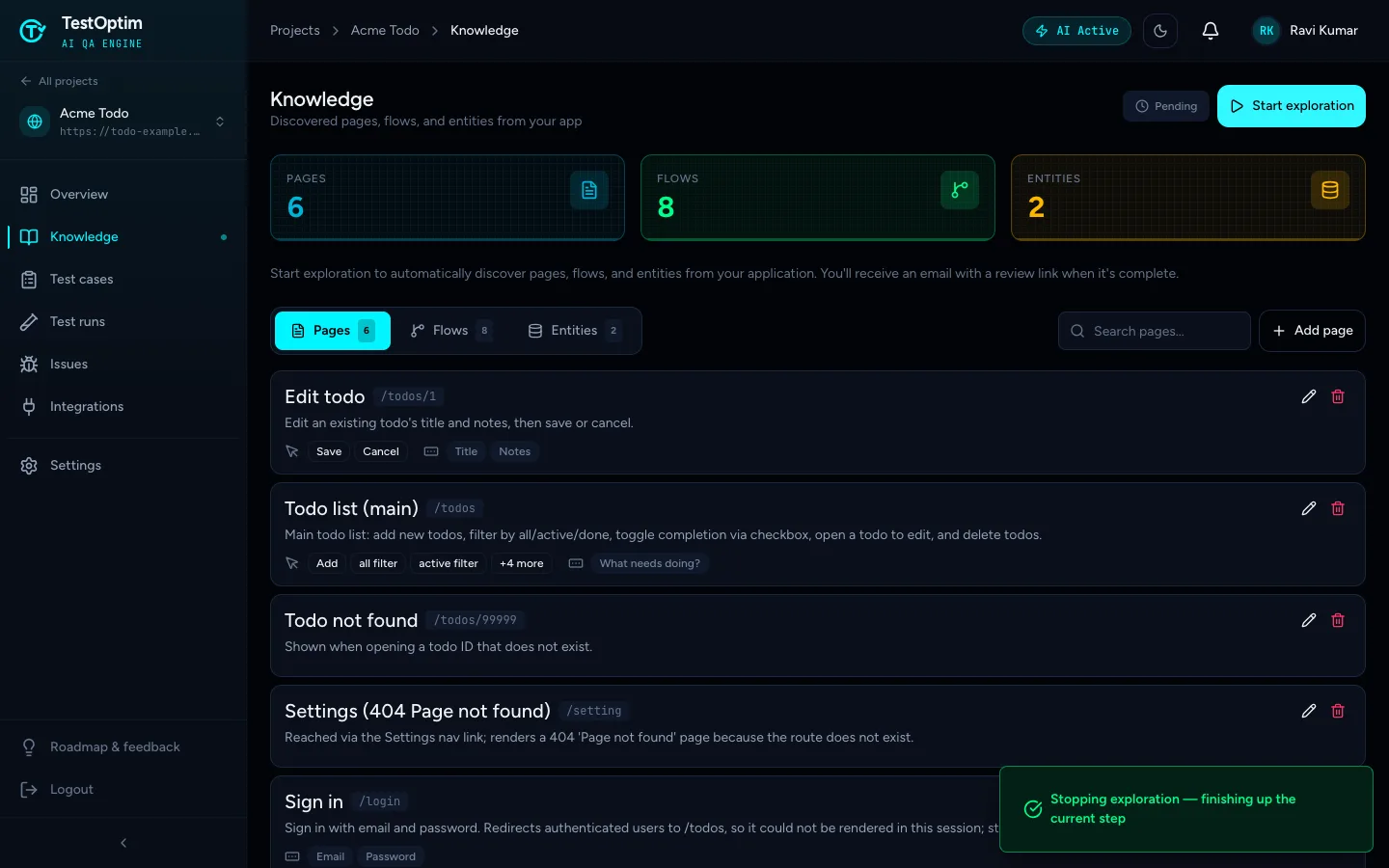
Task: Delete the Settings (404) page entry
Action: tap(1338, 711)
